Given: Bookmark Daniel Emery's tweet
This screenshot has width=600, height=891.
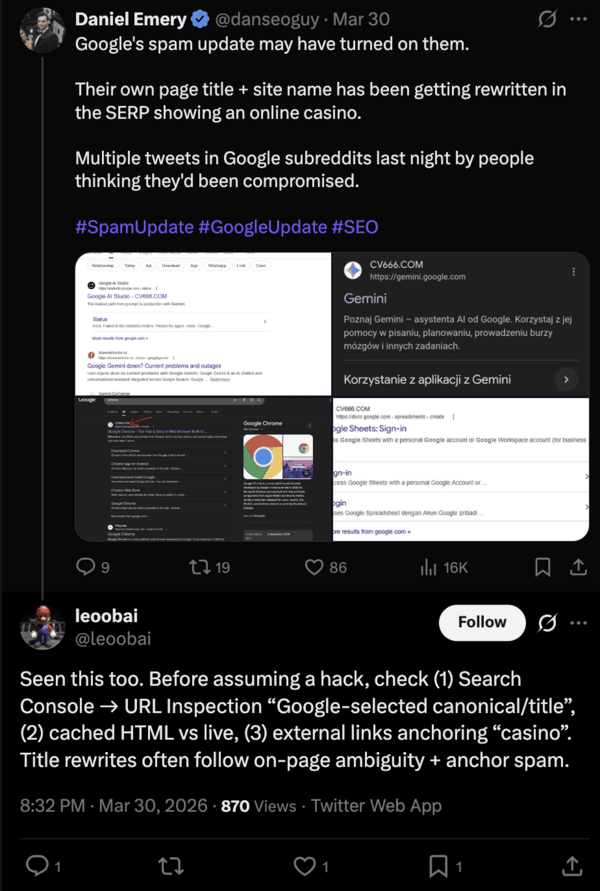Looking at the screenshot, I should point(542,567).
